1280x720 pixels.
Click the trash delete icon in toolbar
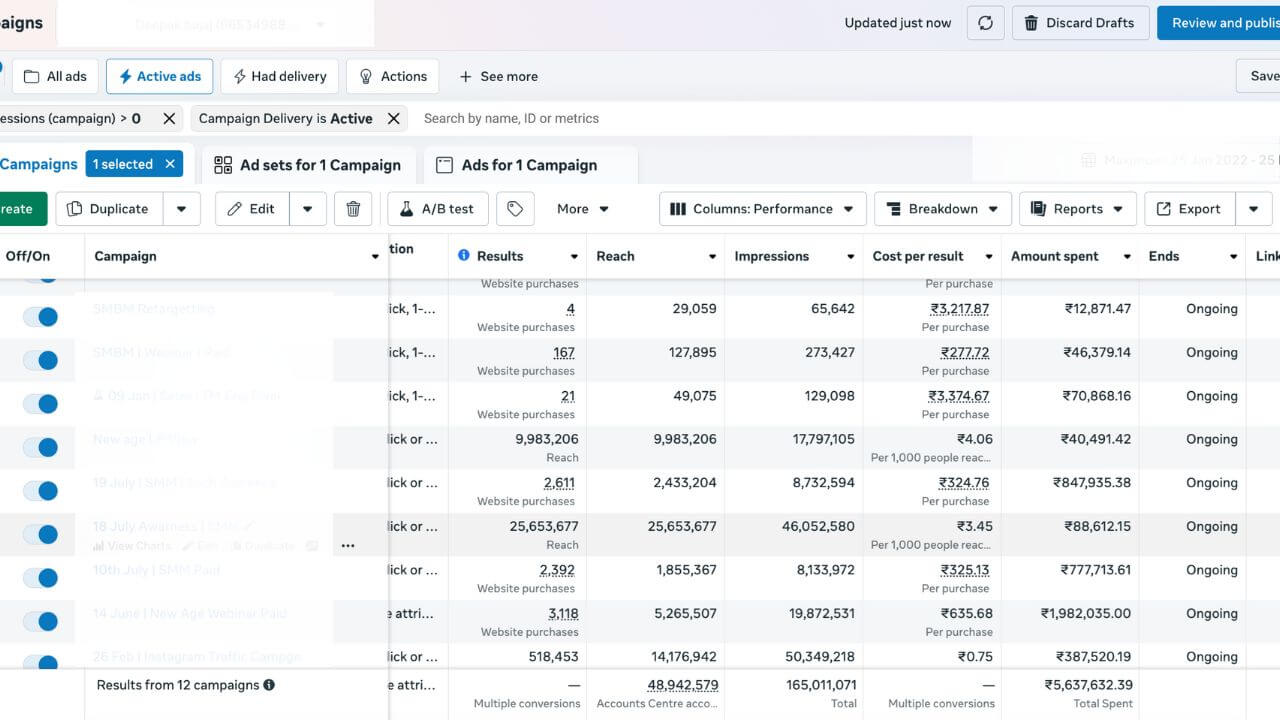[353, 209]
